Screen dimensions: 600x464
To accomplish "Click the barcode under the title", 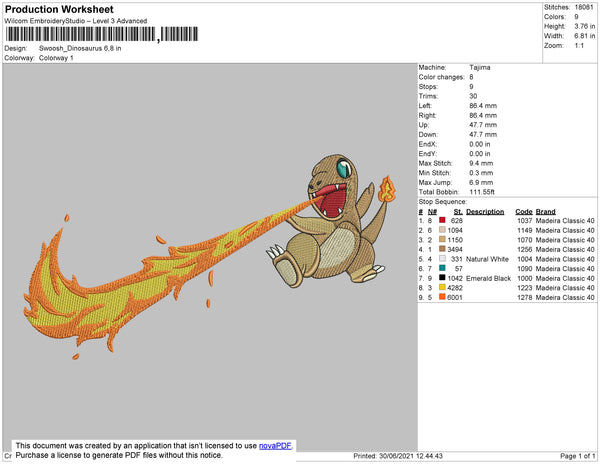I will click(x=102, y=34).
